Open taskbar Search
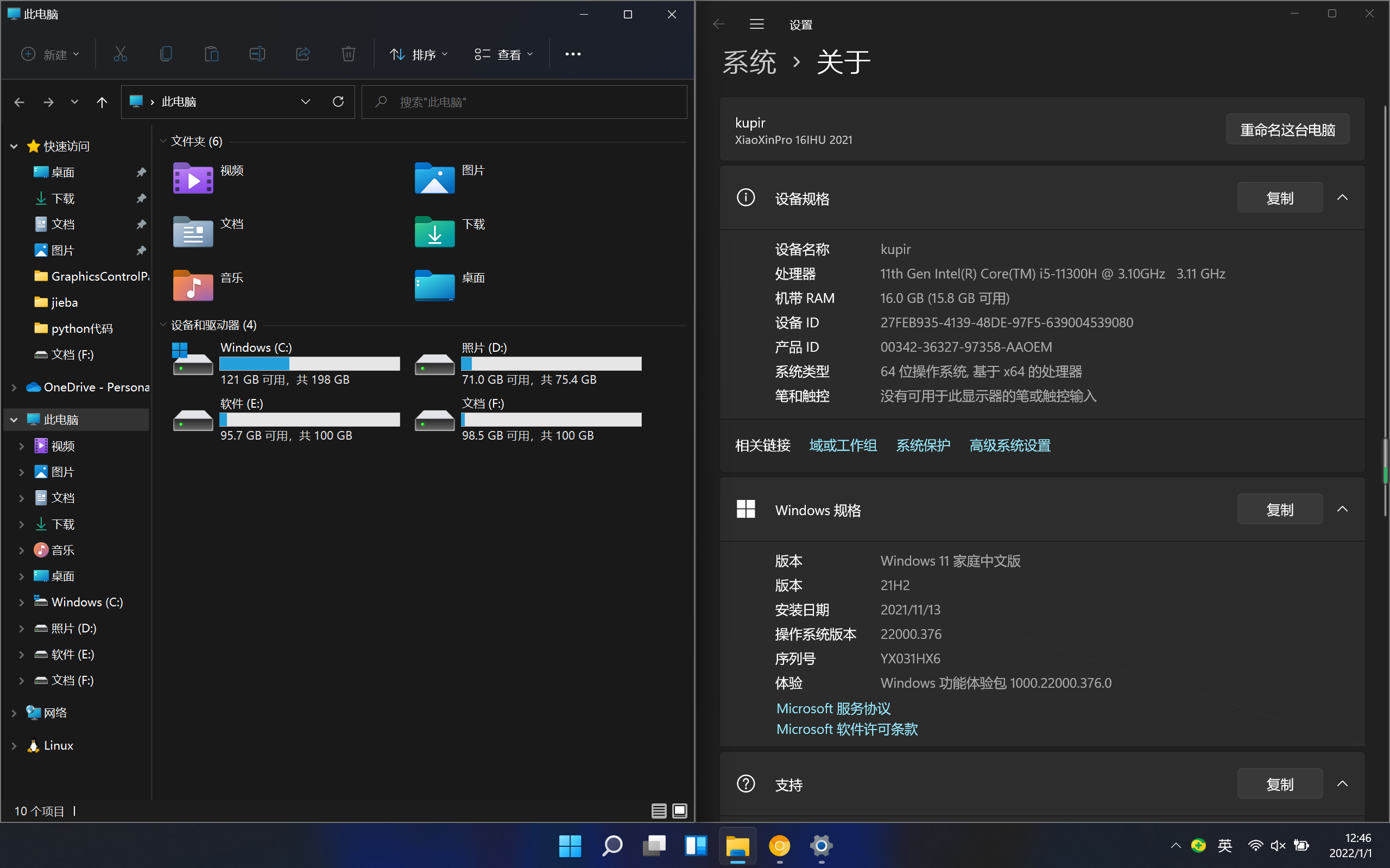 tap(612, 846)
